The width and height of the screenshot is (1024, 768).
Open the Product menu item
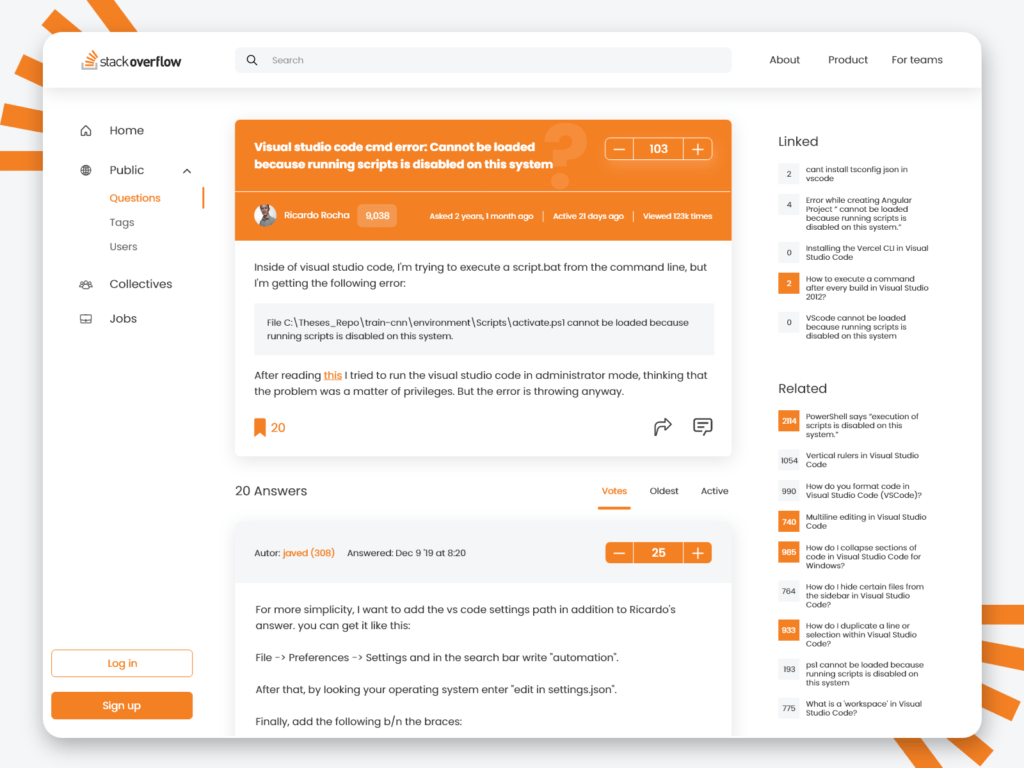pos(848,60)
